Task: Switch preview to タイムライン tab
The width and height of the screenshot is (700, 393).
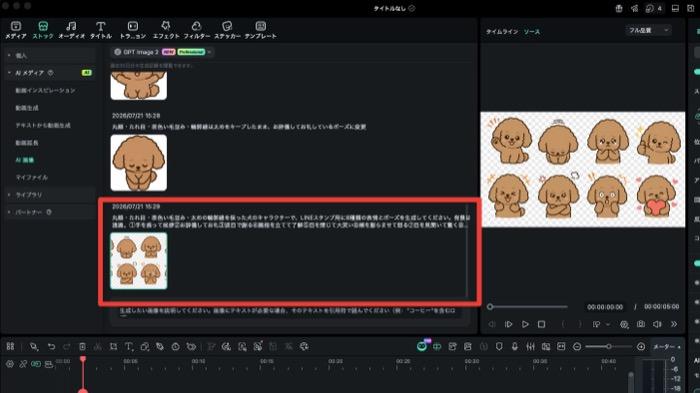Action: (x=502, y=32)
